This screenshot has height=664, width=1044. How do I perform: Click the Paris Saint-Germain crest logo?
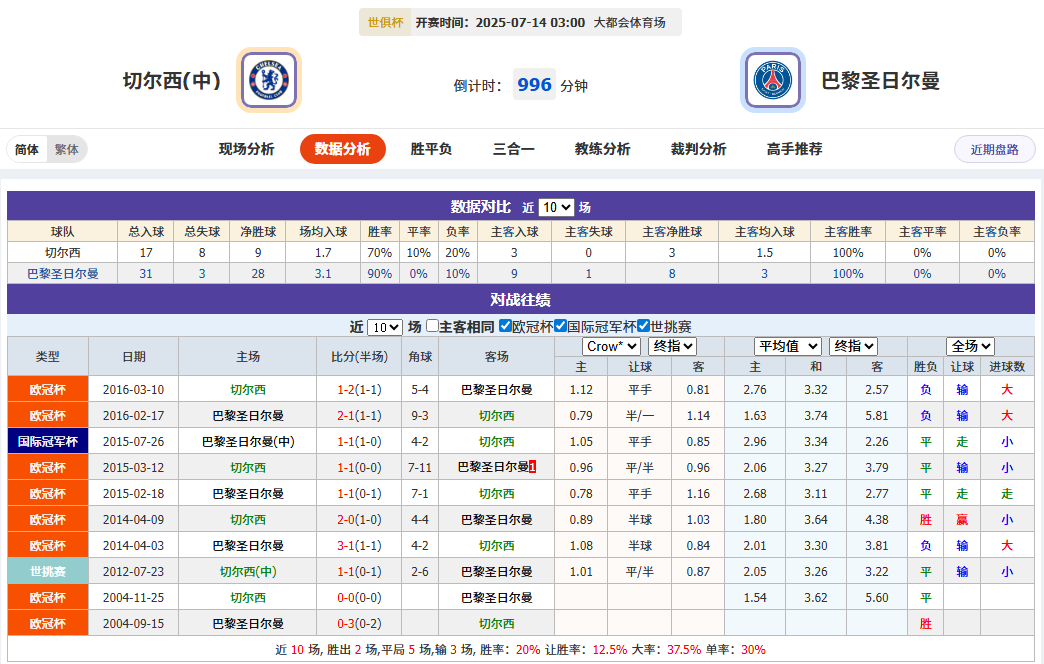pos(773,80)
